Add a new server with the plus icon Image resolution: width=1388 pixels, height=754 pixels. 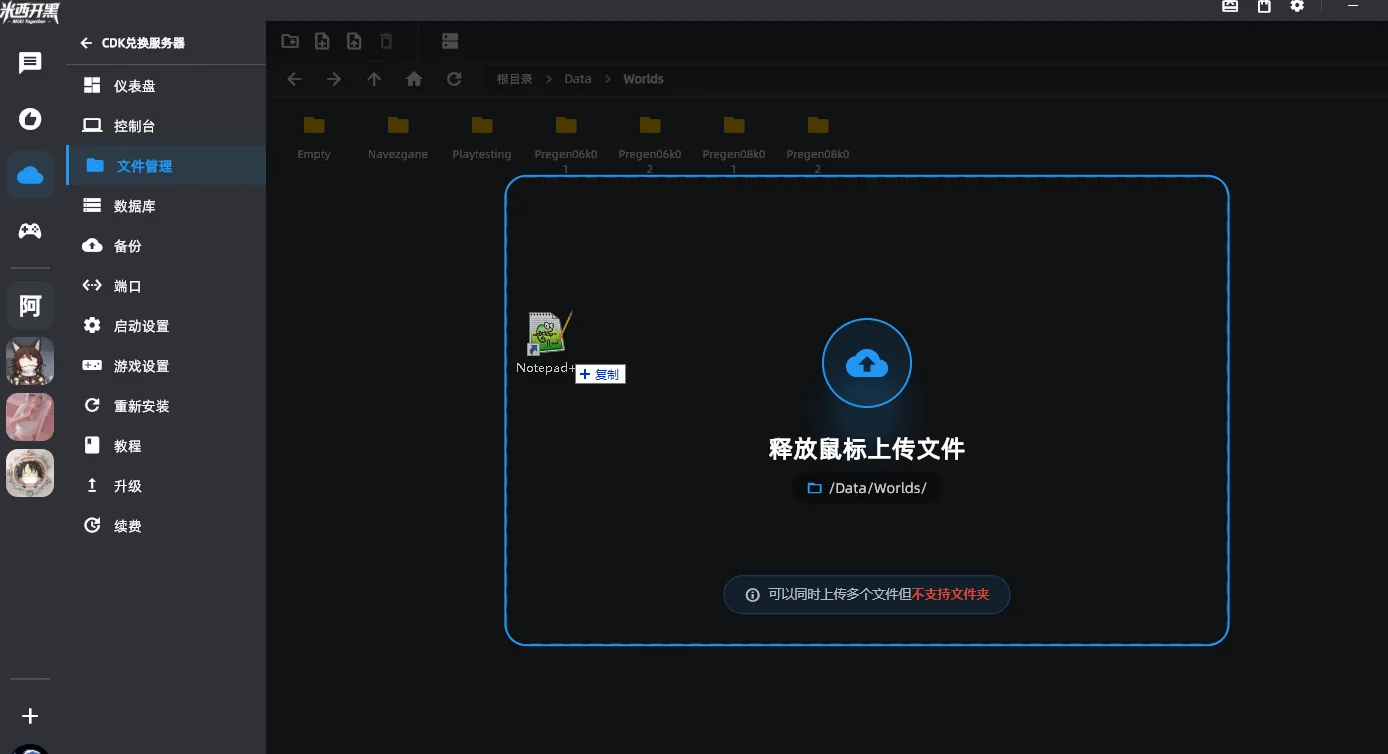coord(30,716)
